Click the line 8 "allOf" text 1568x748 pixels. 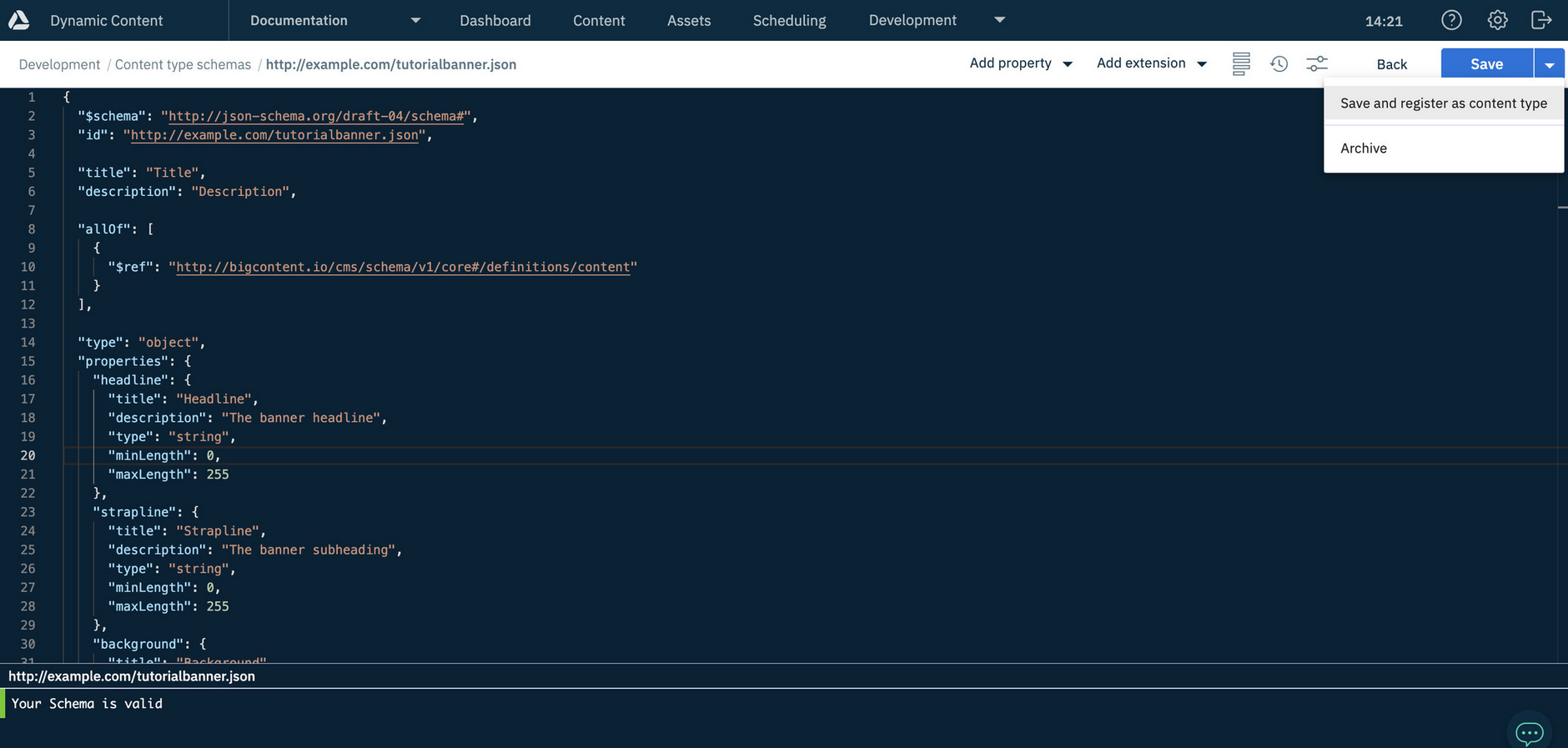click(x=104, y=228)
